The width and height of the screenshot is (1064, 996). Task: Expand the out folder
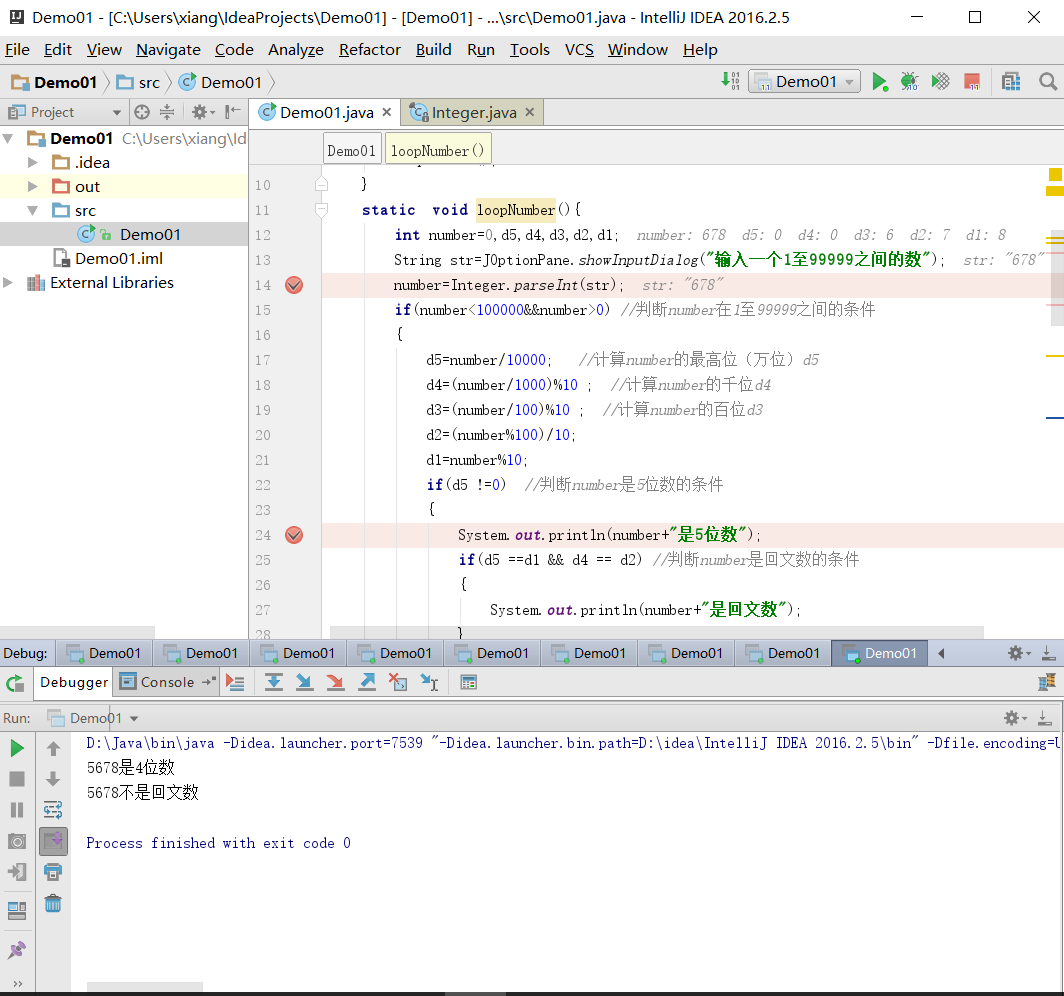click(x=33, y=186)
